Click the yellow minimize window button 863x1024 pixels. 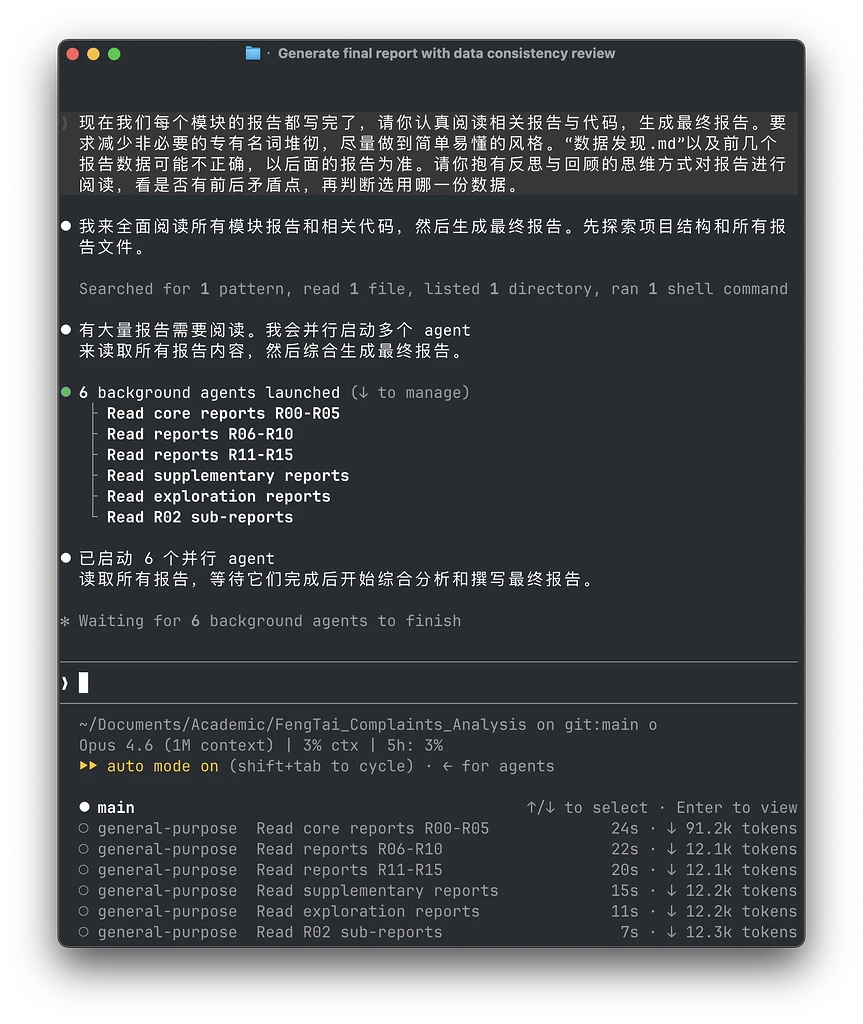point(93,54)
